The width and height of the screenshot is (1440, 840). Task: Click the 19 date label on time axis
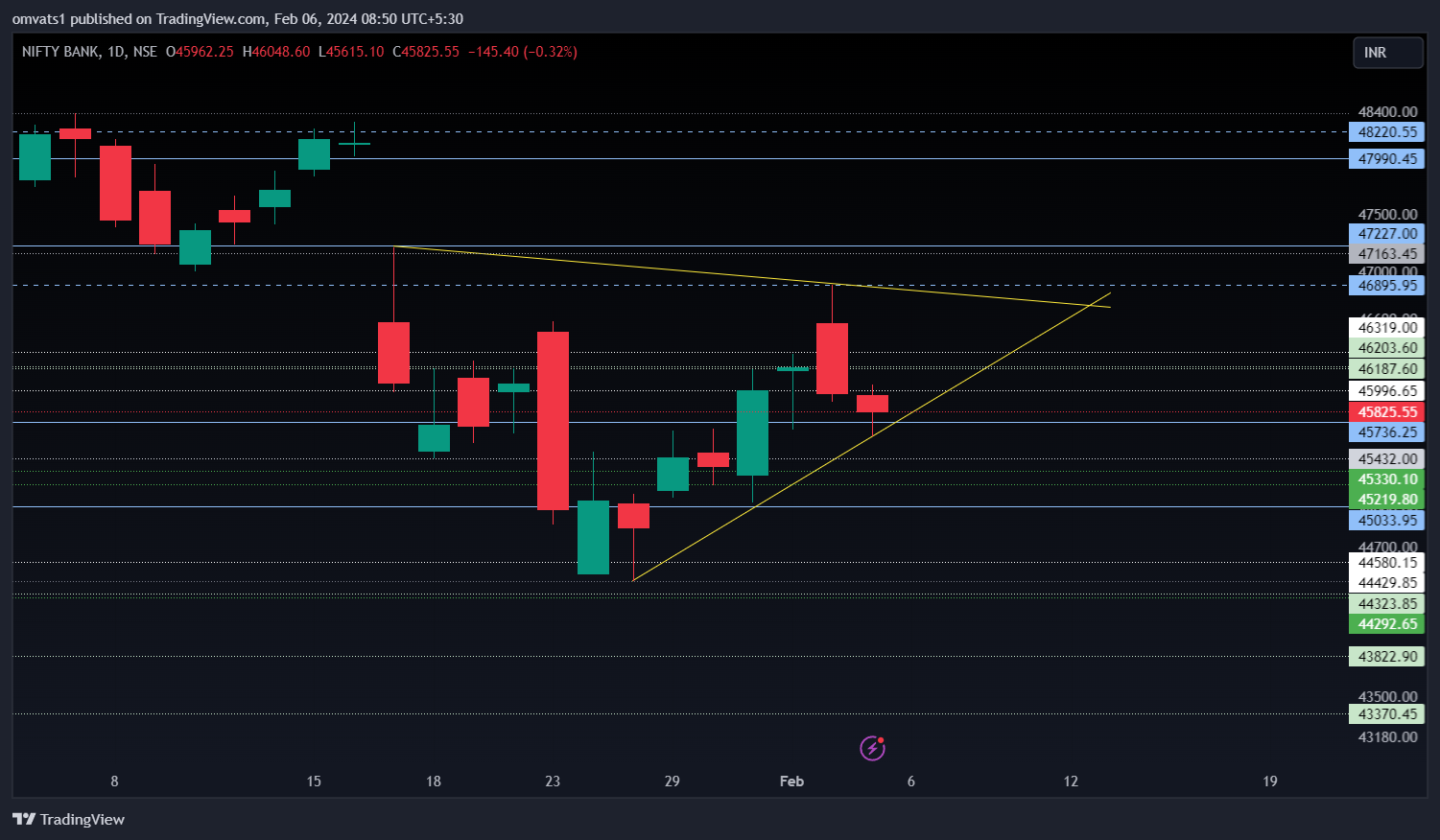click(1270, 782)
